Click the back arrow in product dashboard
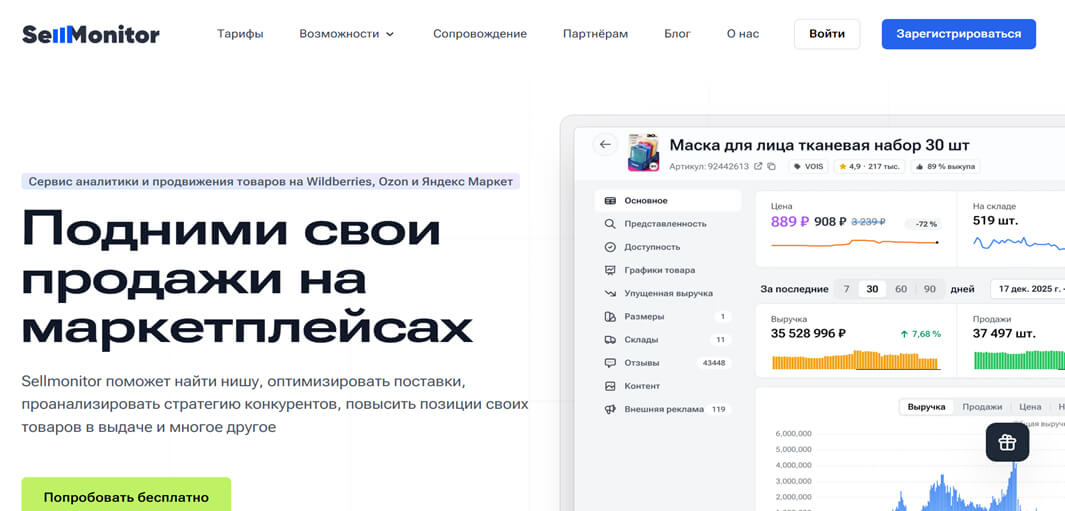The width and height of the screenshot is (1065, 511). point(604,144)
